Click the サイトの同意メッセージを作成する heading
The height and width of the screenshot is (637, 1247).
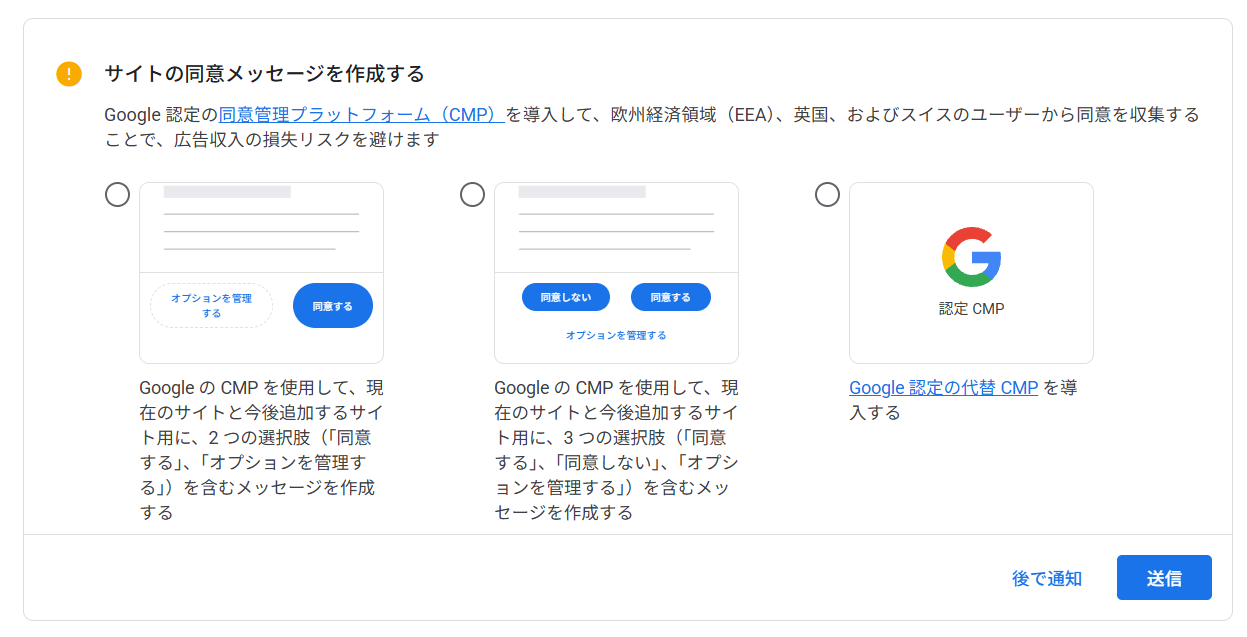coord(265,74)
